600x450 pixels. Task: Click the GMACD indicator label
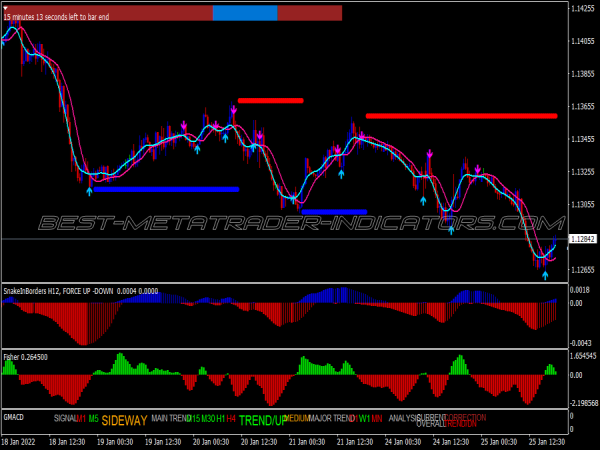pos(14,417)
